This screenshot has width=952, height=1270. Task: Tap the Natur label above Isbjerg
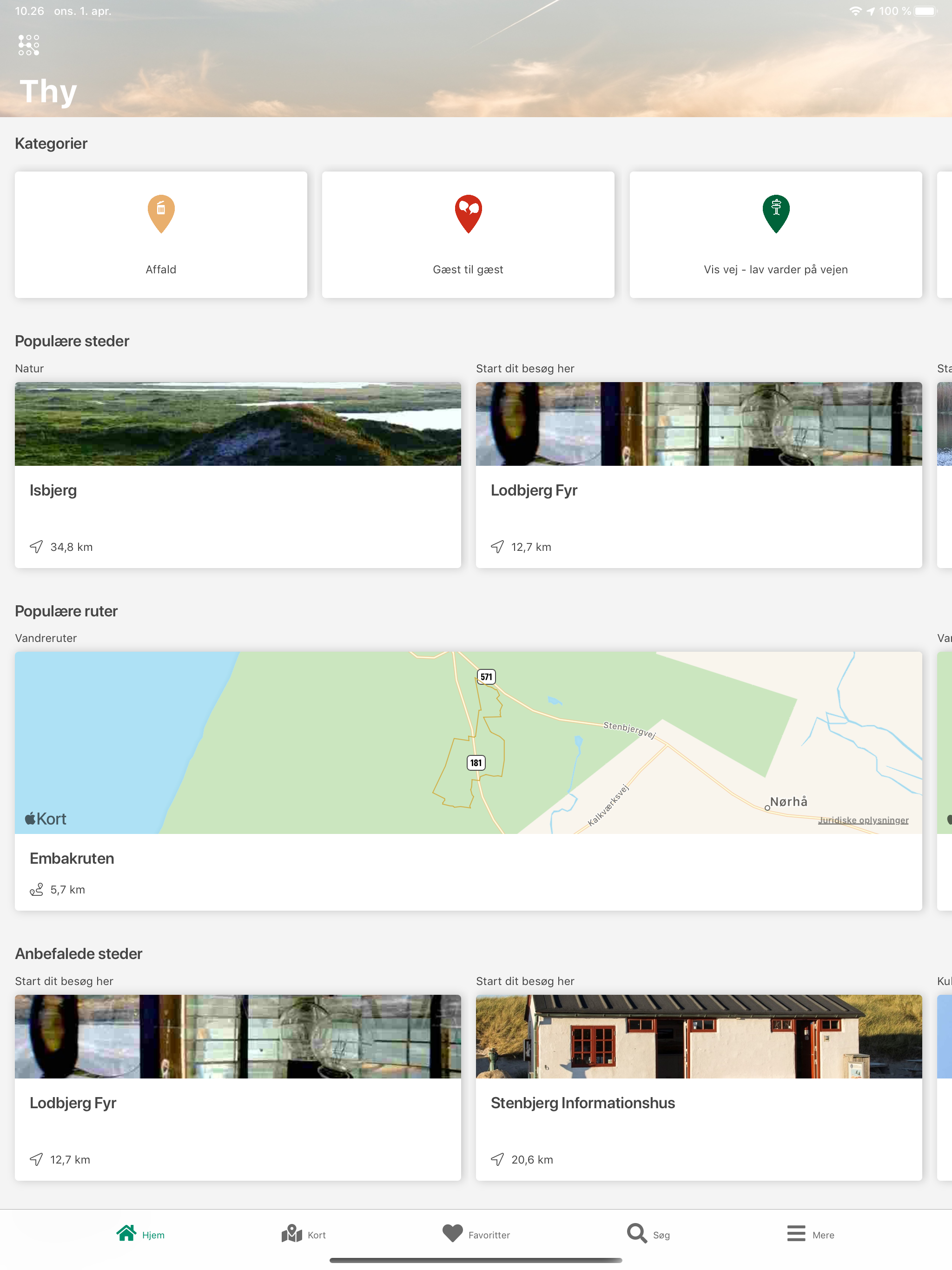(x=29, y=369)
